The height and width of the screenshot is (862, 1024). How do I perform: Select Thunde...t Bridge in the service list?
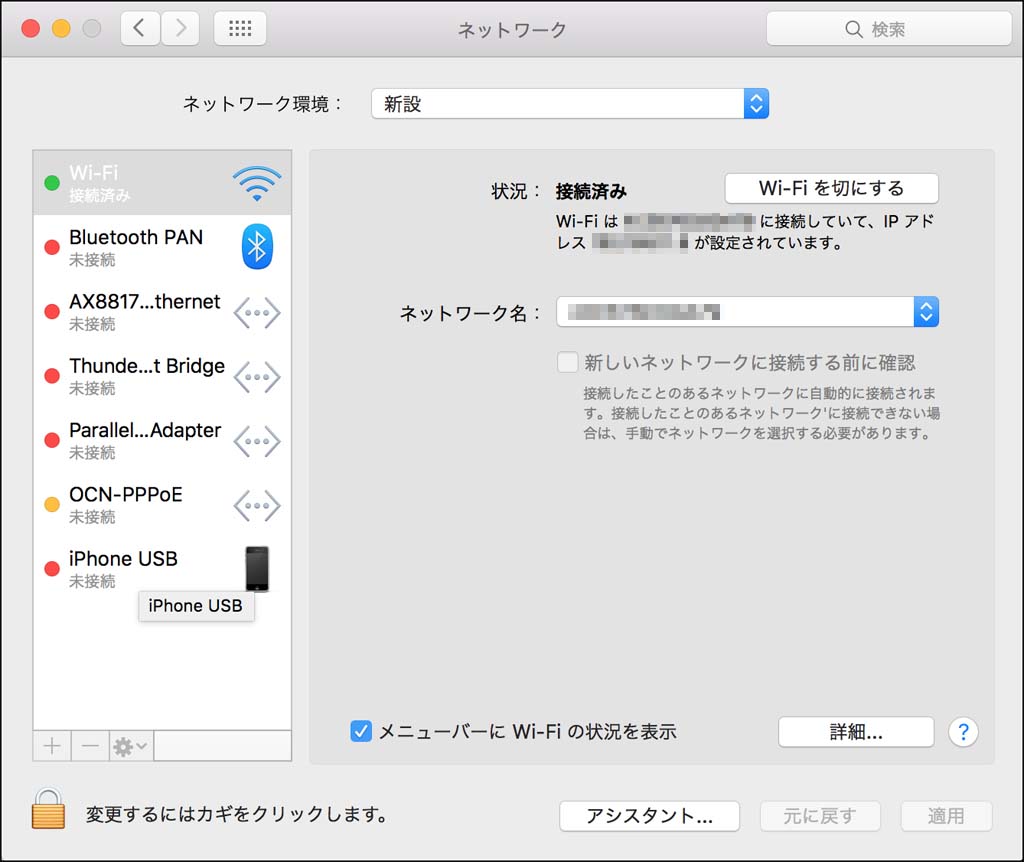162,376
